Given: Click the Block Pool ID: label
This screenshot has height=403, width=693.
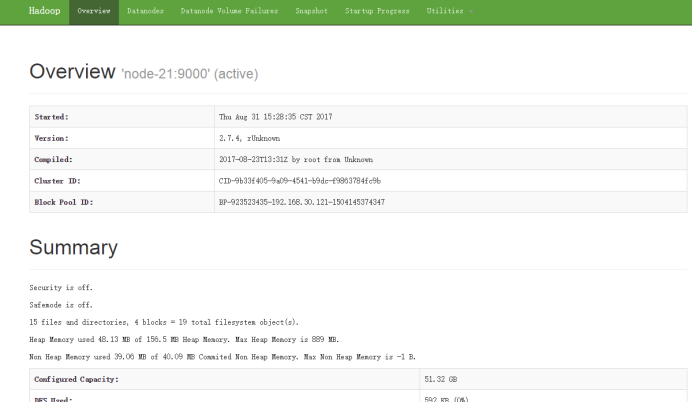Looking at the screenshot, I should click(64, 202).
